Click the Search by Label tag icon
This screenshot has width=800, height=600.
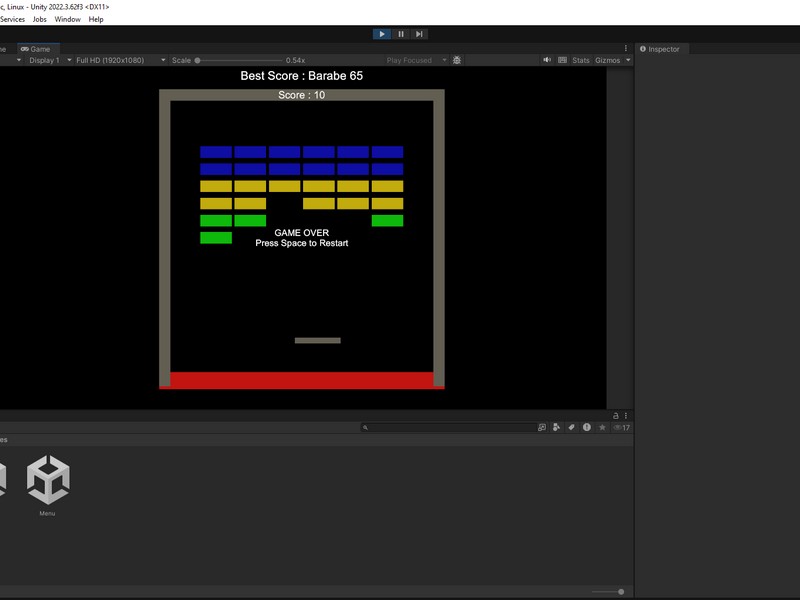[572, 427]
